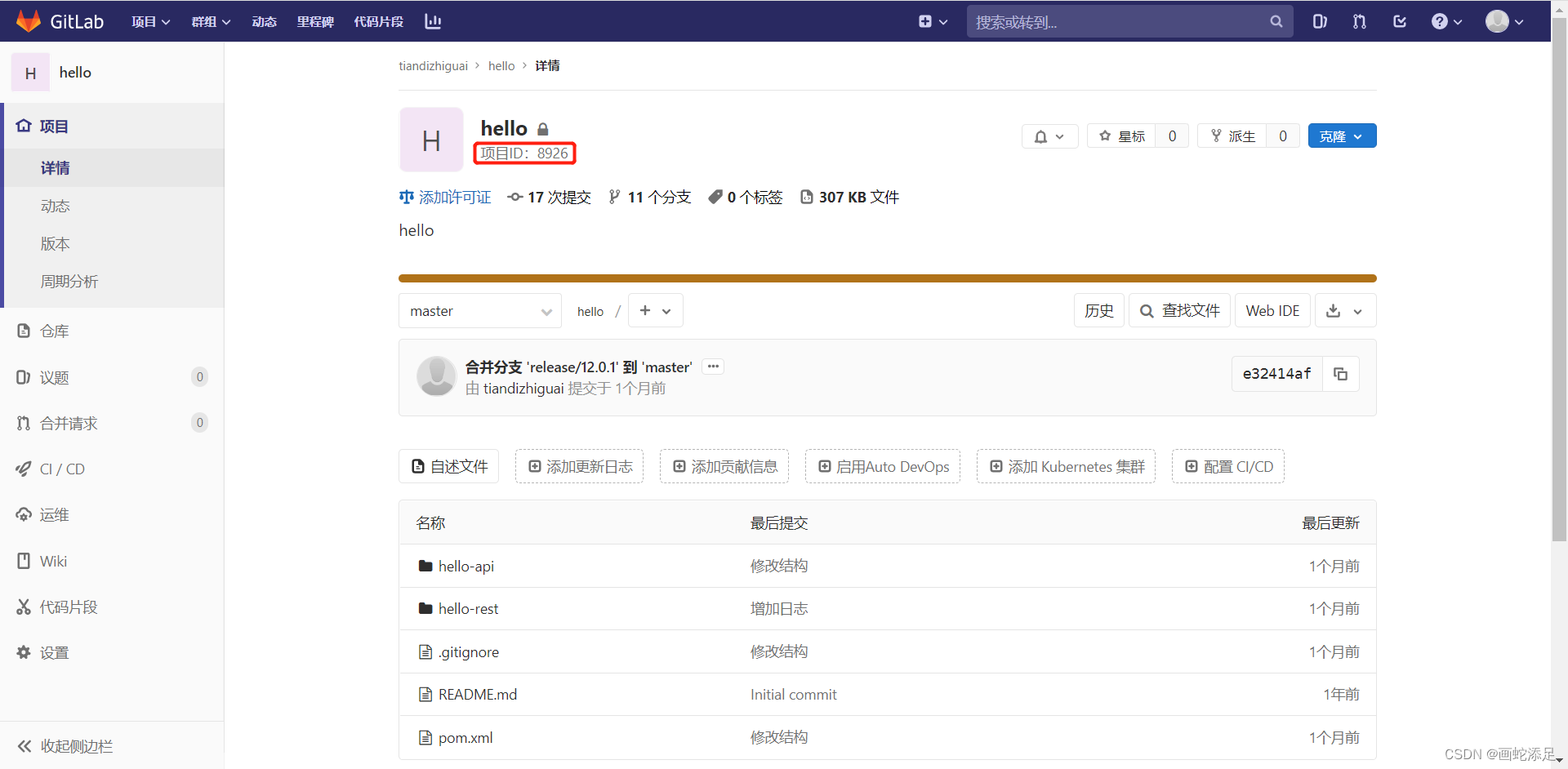The image size is (1568, 769).
Task: Open the new item plus dropdown
Action: point(933,21)
